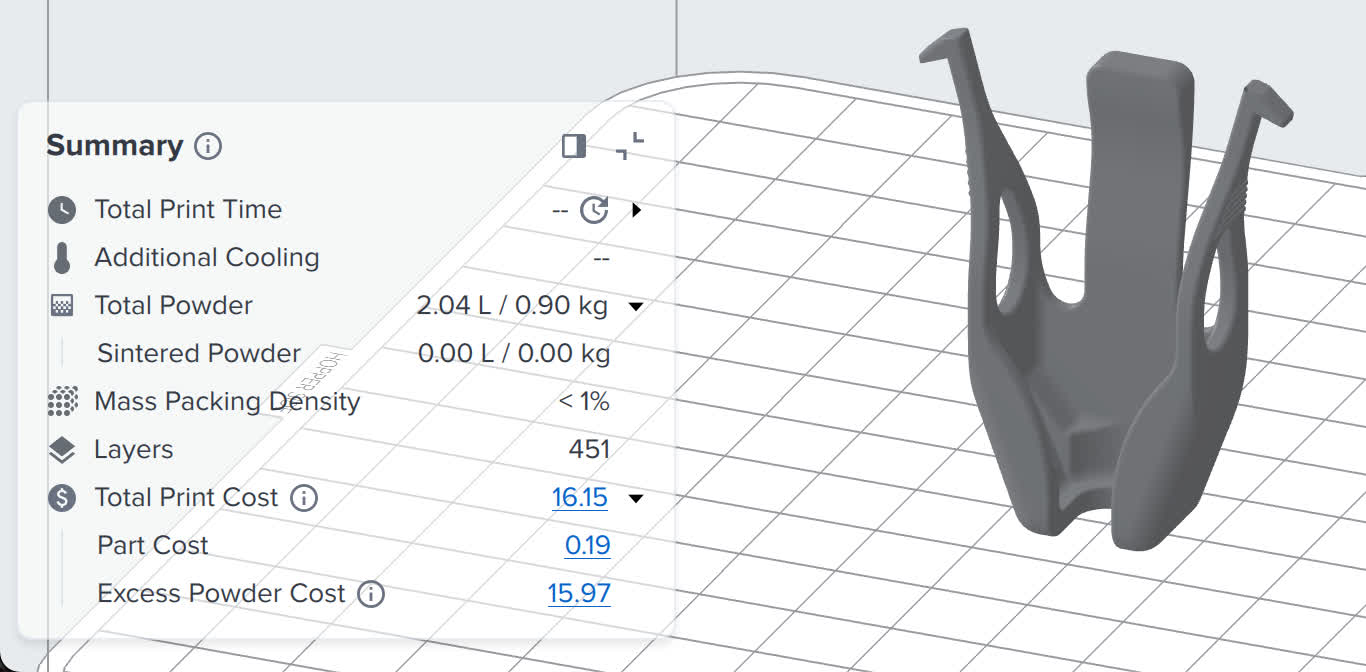Click the Part Cost label

tap(153, 545)
